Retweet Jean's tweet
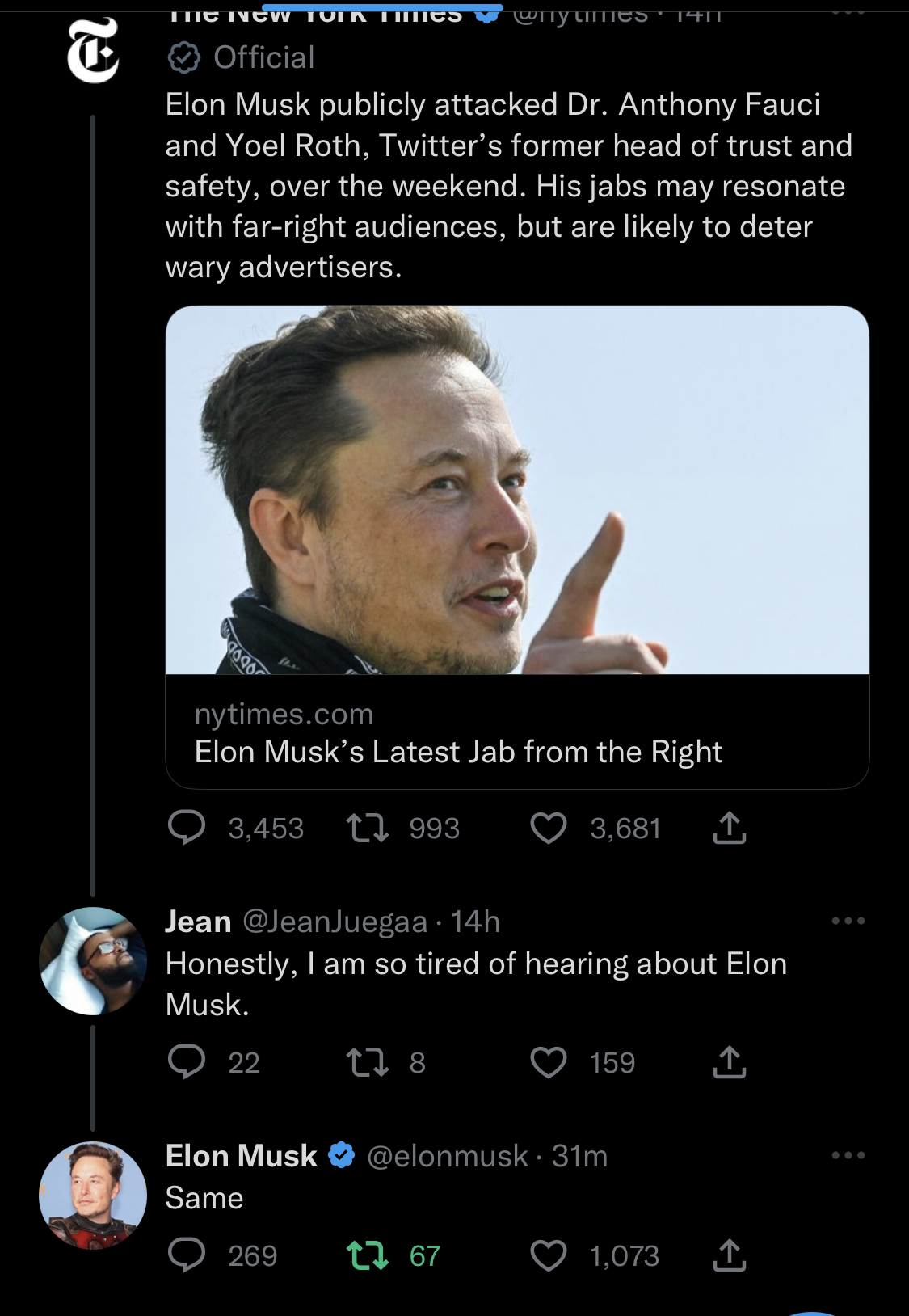Viewport: 909px width, 1316px height. (368, 1061)
